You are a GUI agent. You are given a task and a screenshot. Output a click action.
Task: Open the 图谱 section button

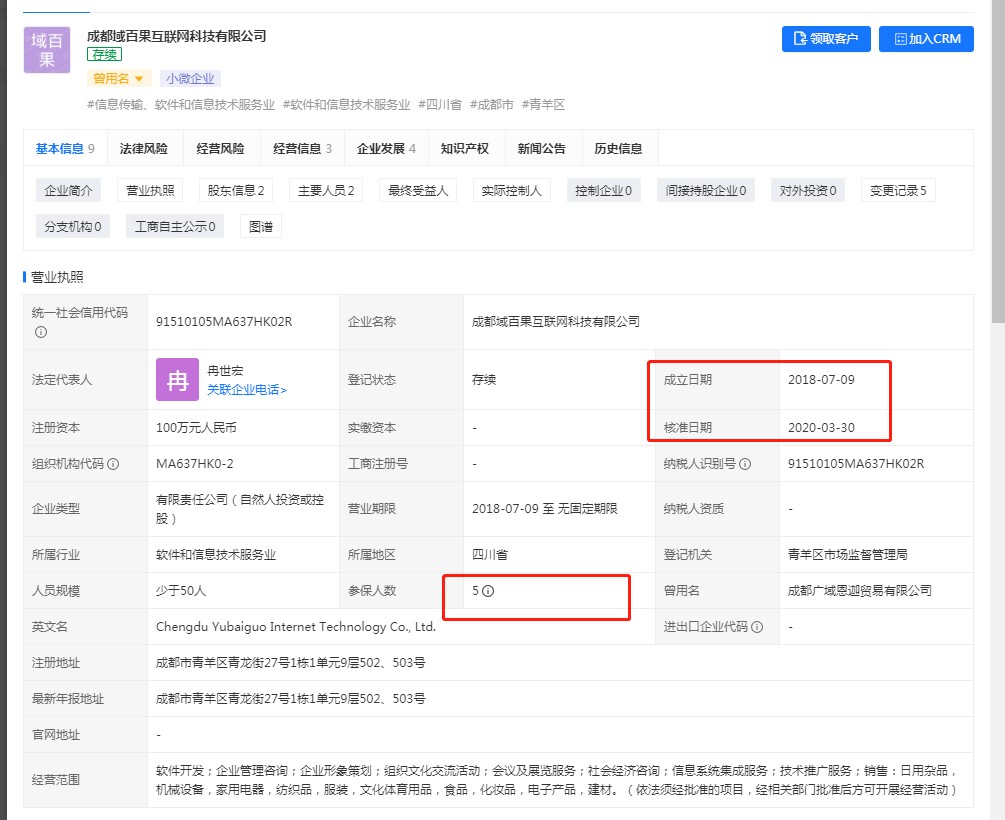click(261, 226)
